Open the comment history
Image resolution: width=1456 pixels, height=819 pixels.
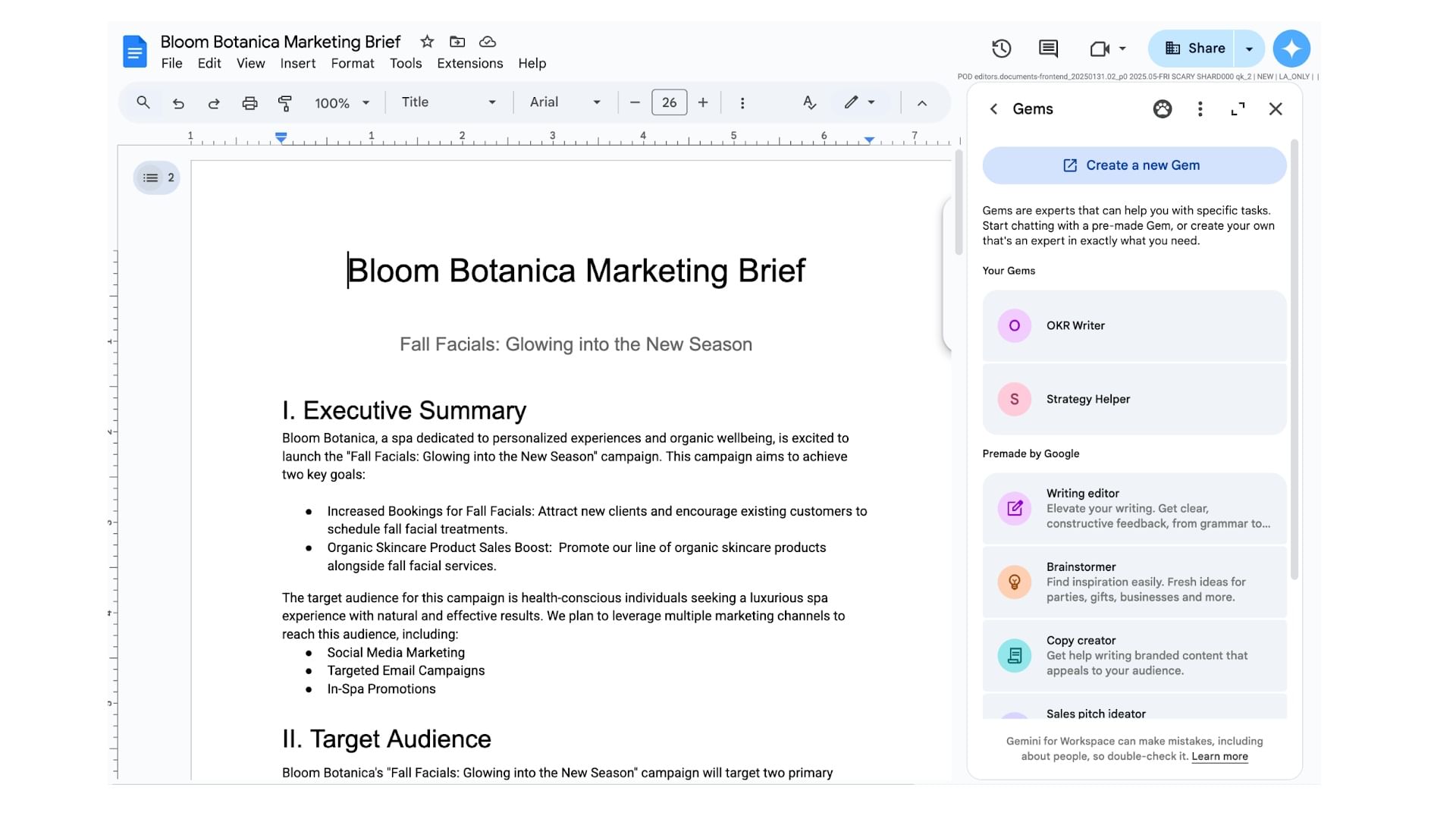pyautogui.click(x=1048, y=48)
